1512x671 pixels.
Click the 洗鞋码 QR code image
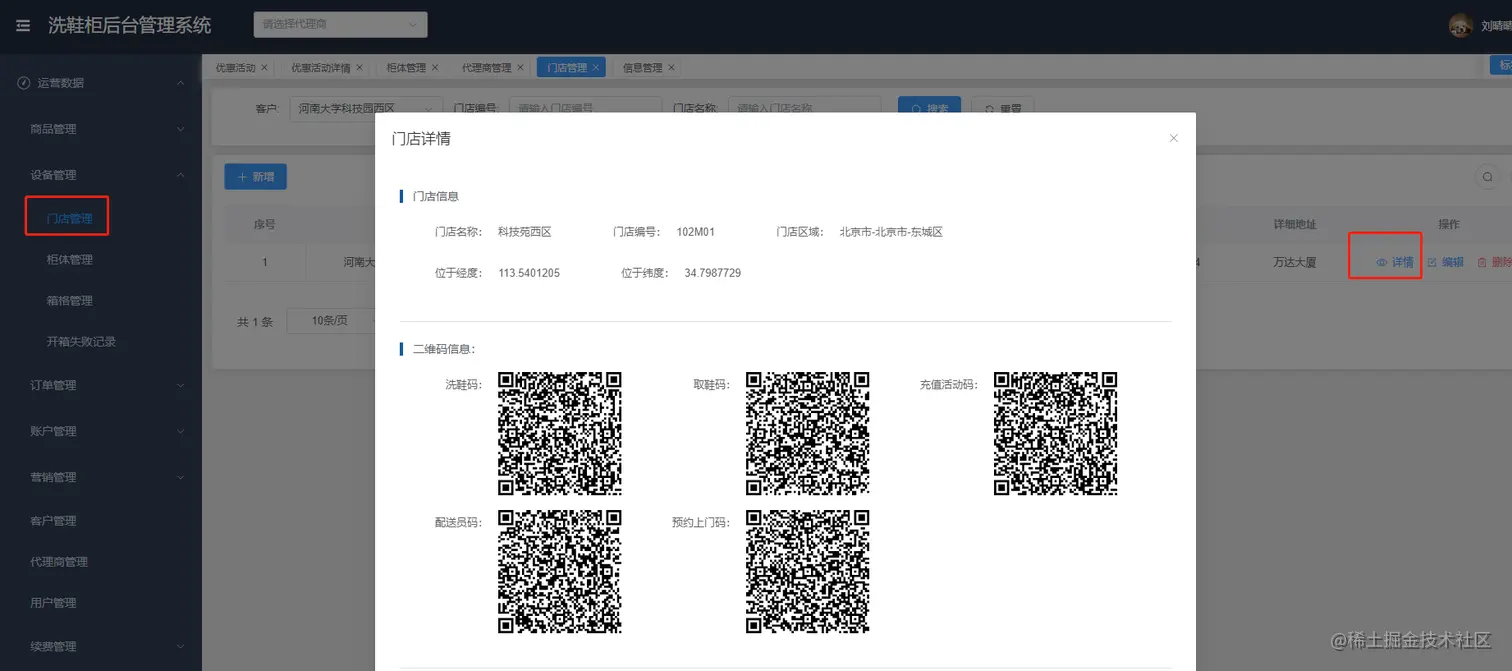click(x=560, y=433)
